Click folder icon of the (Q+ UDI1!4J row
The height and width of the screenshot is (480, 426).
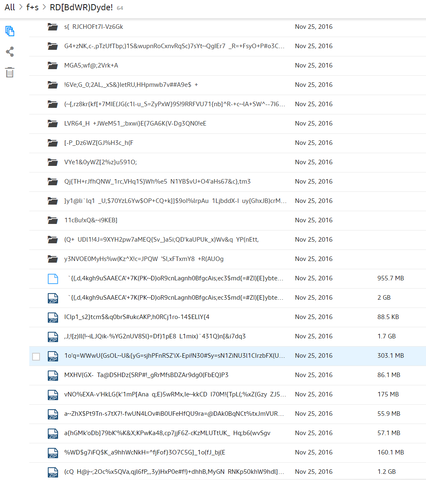[x=53, y=239]
